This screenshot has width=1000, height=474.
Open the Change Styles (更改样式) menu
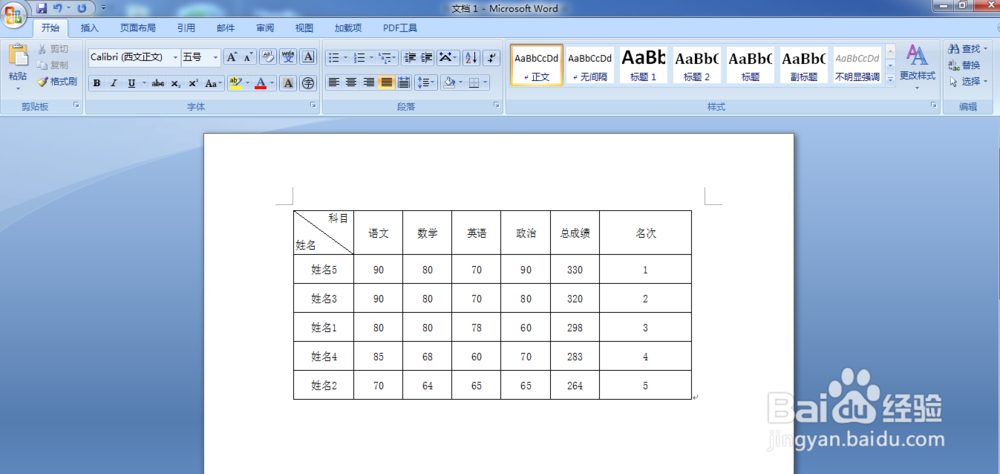pos(918,68)
